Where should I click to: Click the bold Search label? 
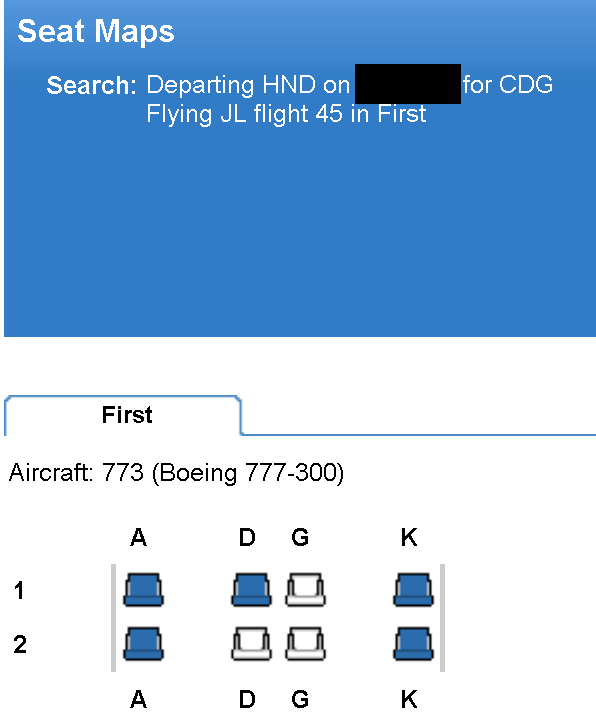[92, 86]
